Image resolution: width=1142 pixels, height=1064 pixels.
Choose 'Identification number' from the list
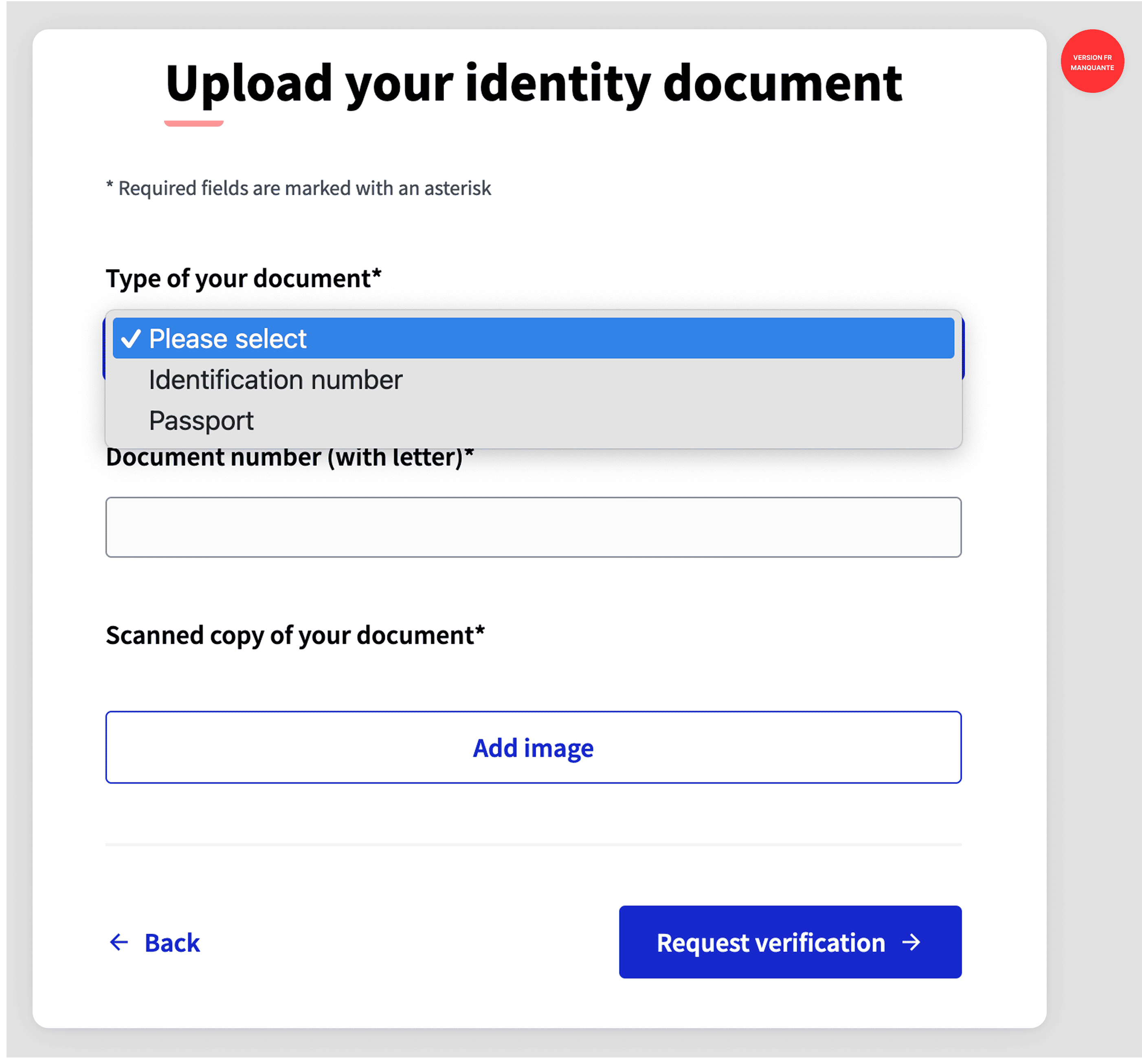click(533, 380)
